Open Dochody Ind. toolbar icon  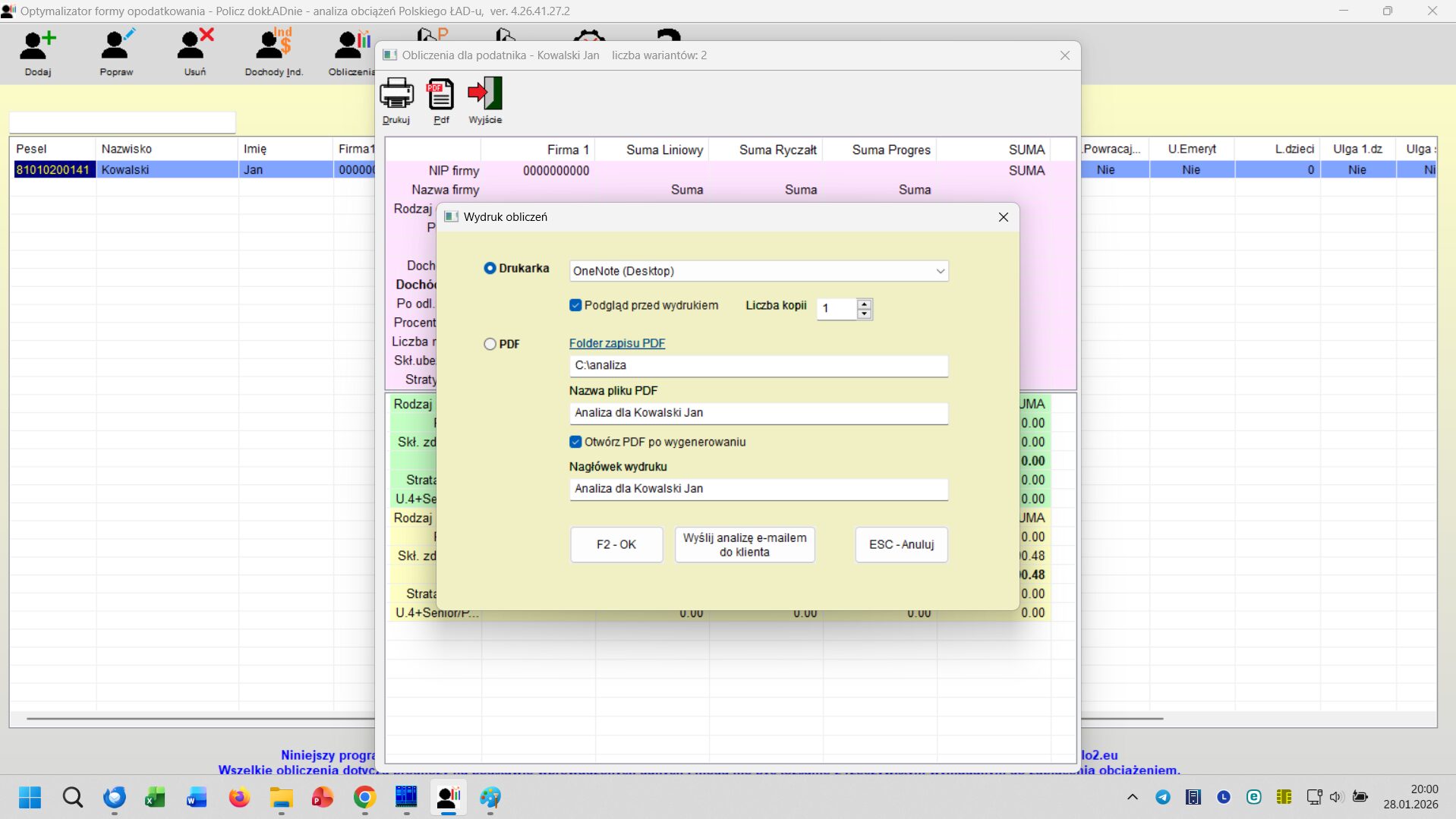pyautogui.click(x=273, y=47)
